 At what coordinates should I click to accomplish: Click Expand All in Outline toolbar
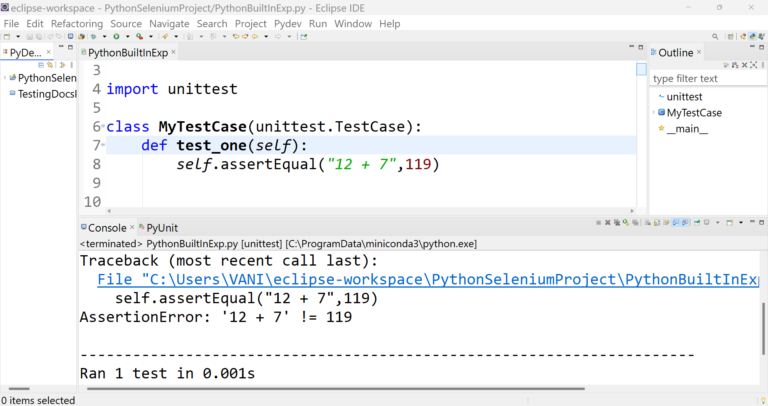pyautogui.click(x=753, y=65)
